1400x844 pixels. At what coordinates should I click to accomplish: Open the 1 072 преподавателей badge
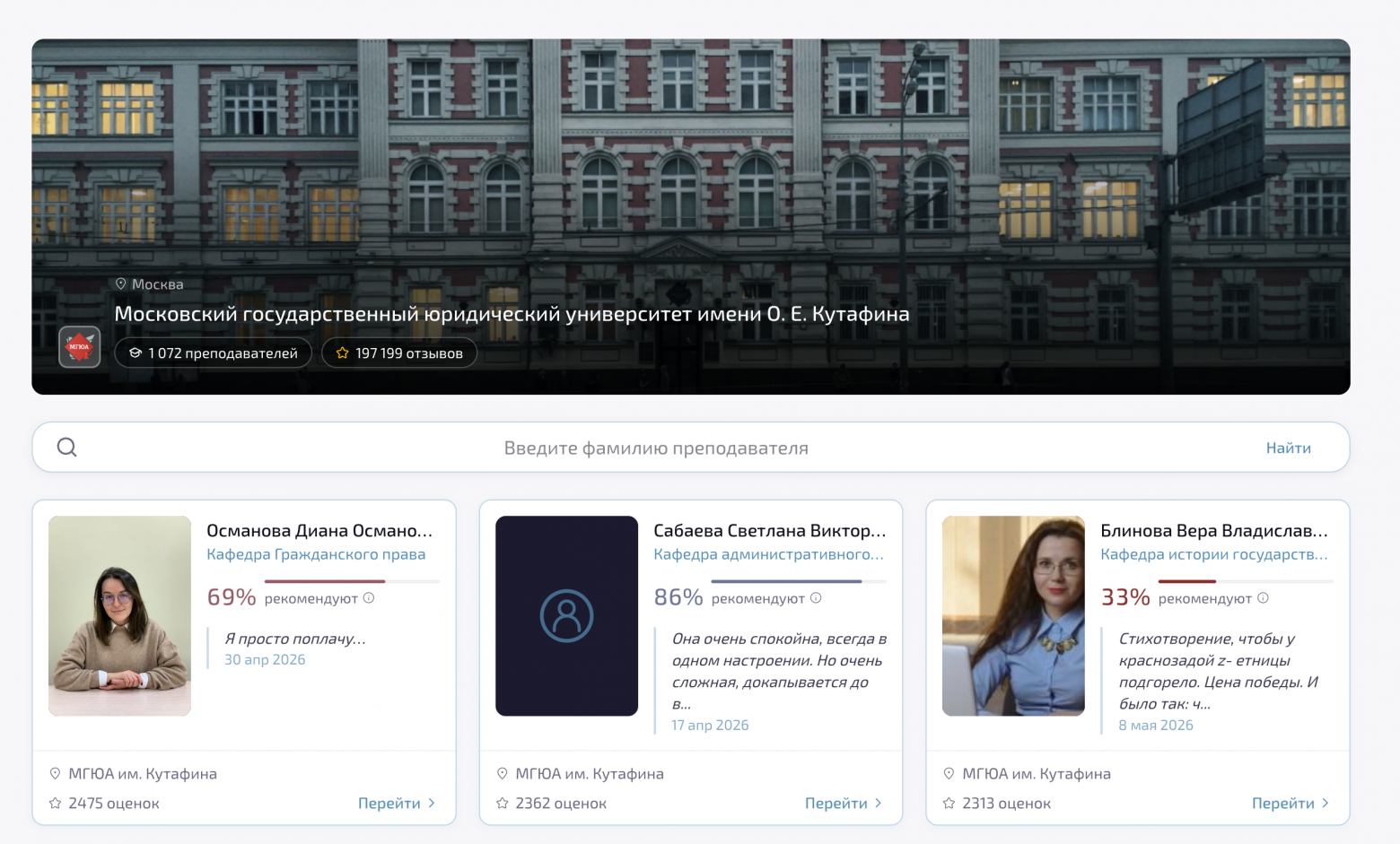tap(213, 353)
